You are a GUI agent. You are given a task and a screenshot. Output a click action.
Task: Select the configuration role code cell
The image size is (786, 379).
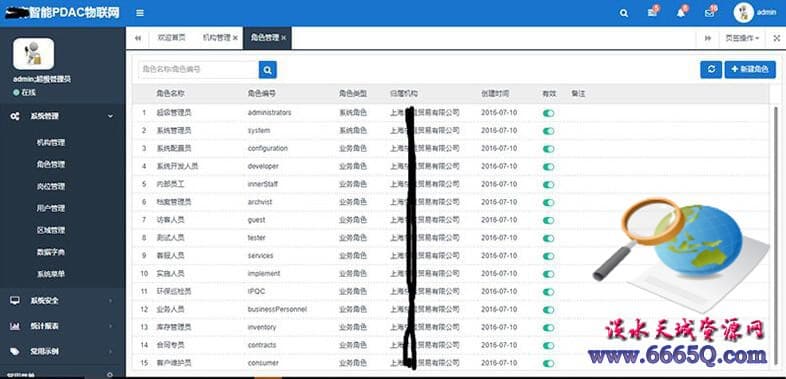[268, 148]
